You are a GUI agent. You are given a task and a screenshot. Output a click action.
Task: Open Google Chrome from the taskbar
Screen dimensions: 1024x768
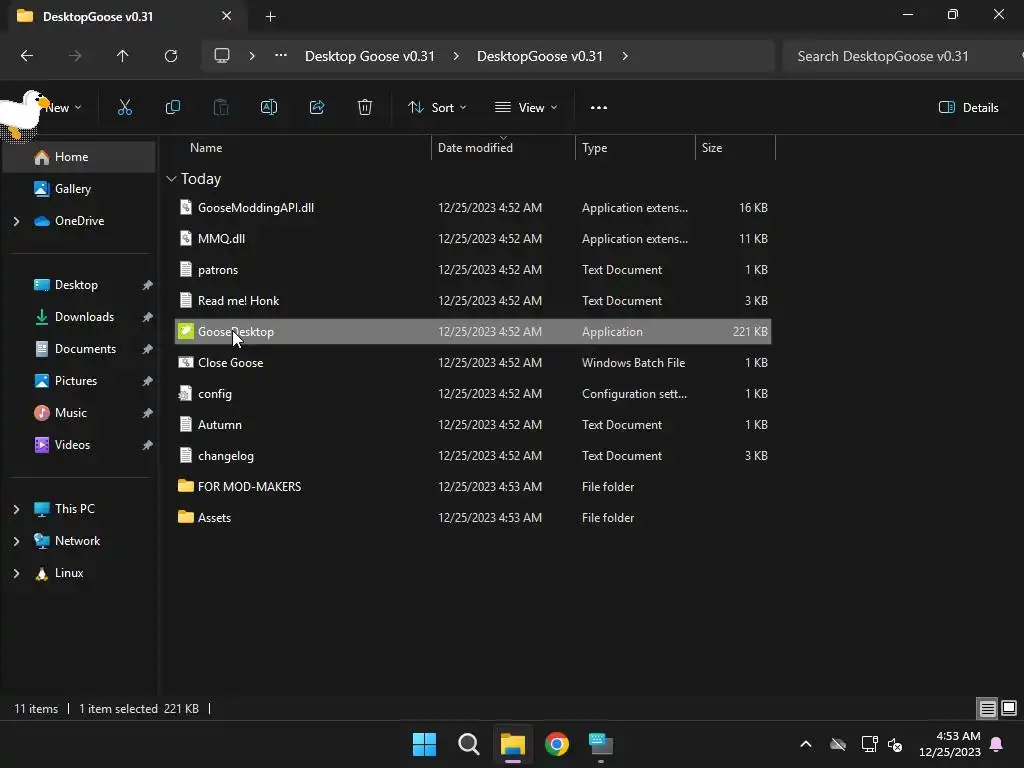556,744
